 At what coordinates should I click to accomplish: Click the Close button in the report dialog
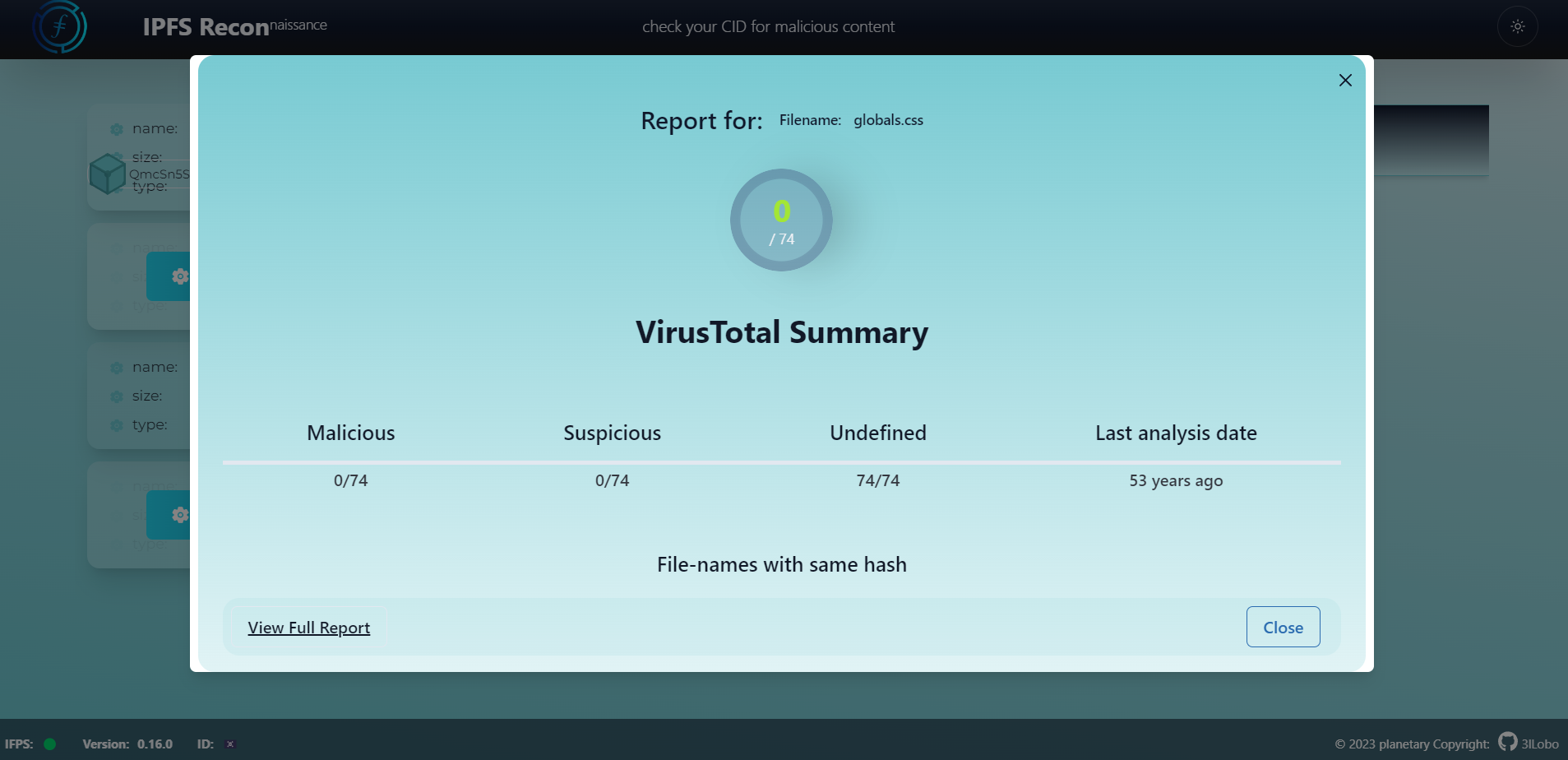coord(1283,627)
